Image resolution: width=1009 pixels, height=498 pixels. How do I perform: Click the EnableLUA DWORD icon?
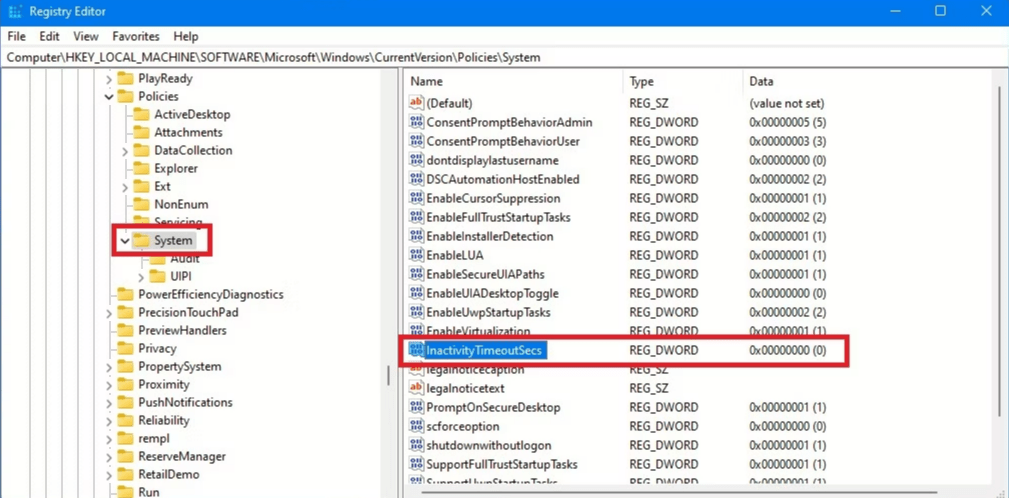pos(416,255)
